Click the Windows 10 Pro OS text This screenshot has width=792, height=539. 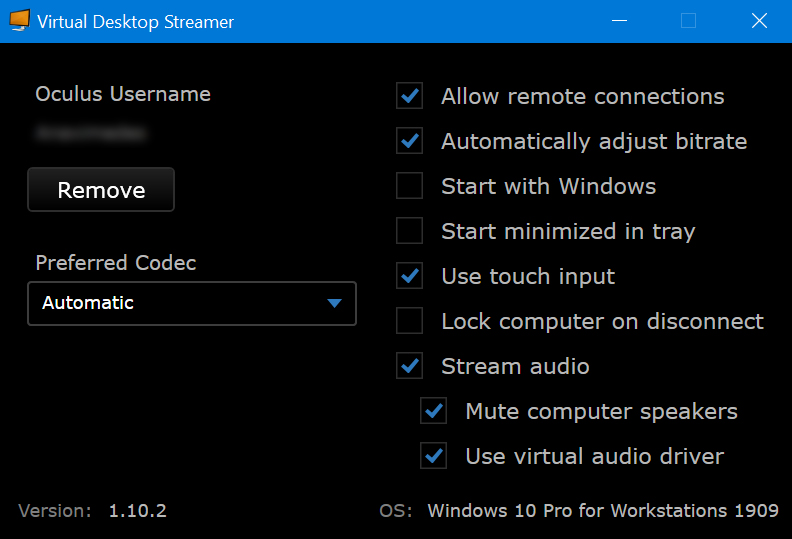tap(602, 511)
